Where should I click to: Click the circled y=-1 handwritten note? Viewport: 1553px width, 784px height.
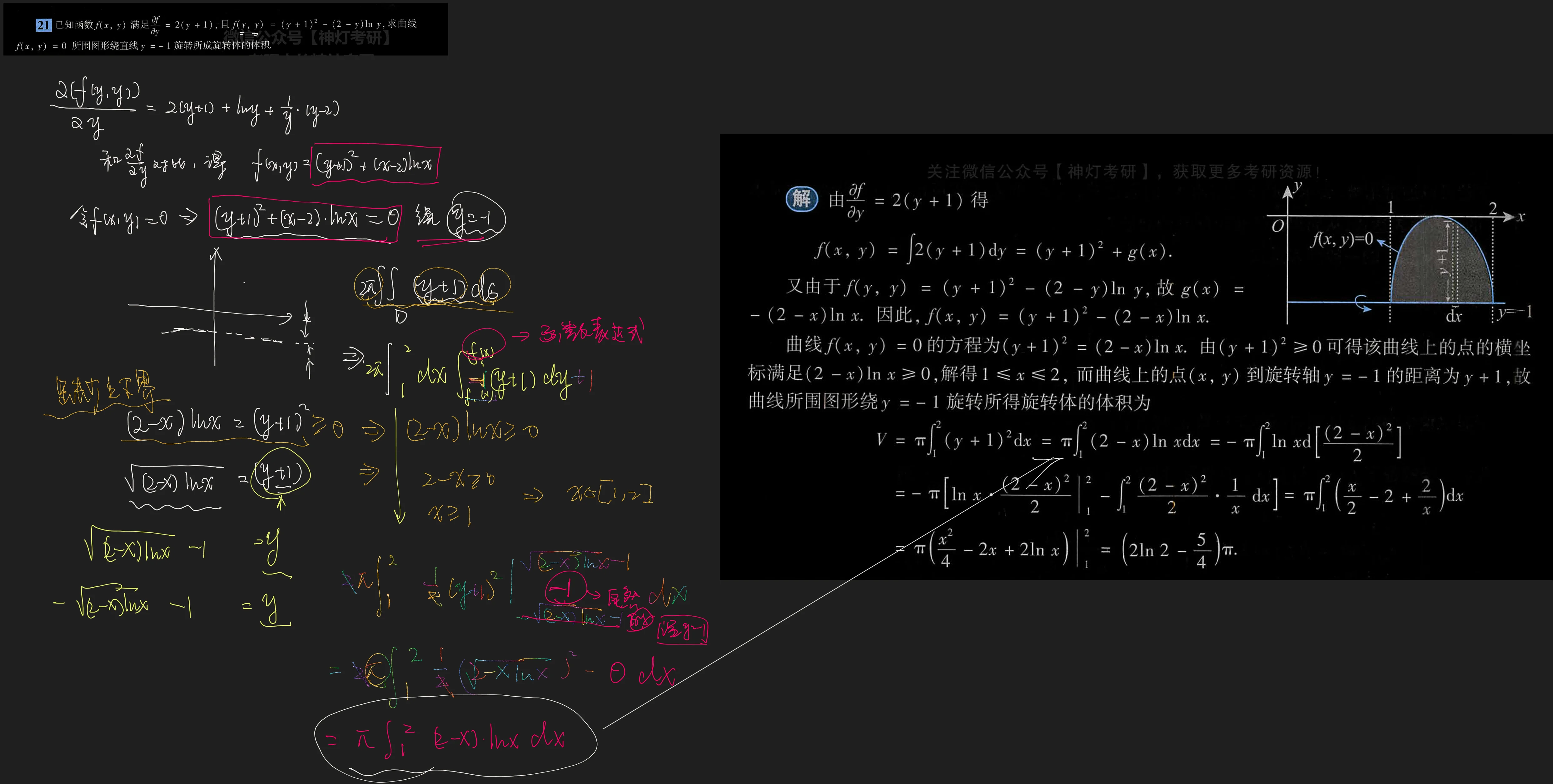[476, 218]
